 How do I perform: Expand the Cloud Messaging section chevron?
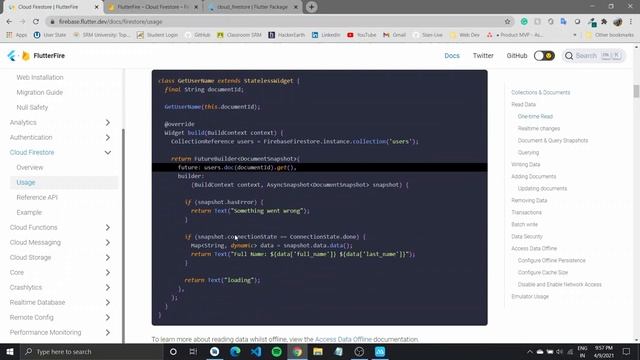click(x=108, y=242)
